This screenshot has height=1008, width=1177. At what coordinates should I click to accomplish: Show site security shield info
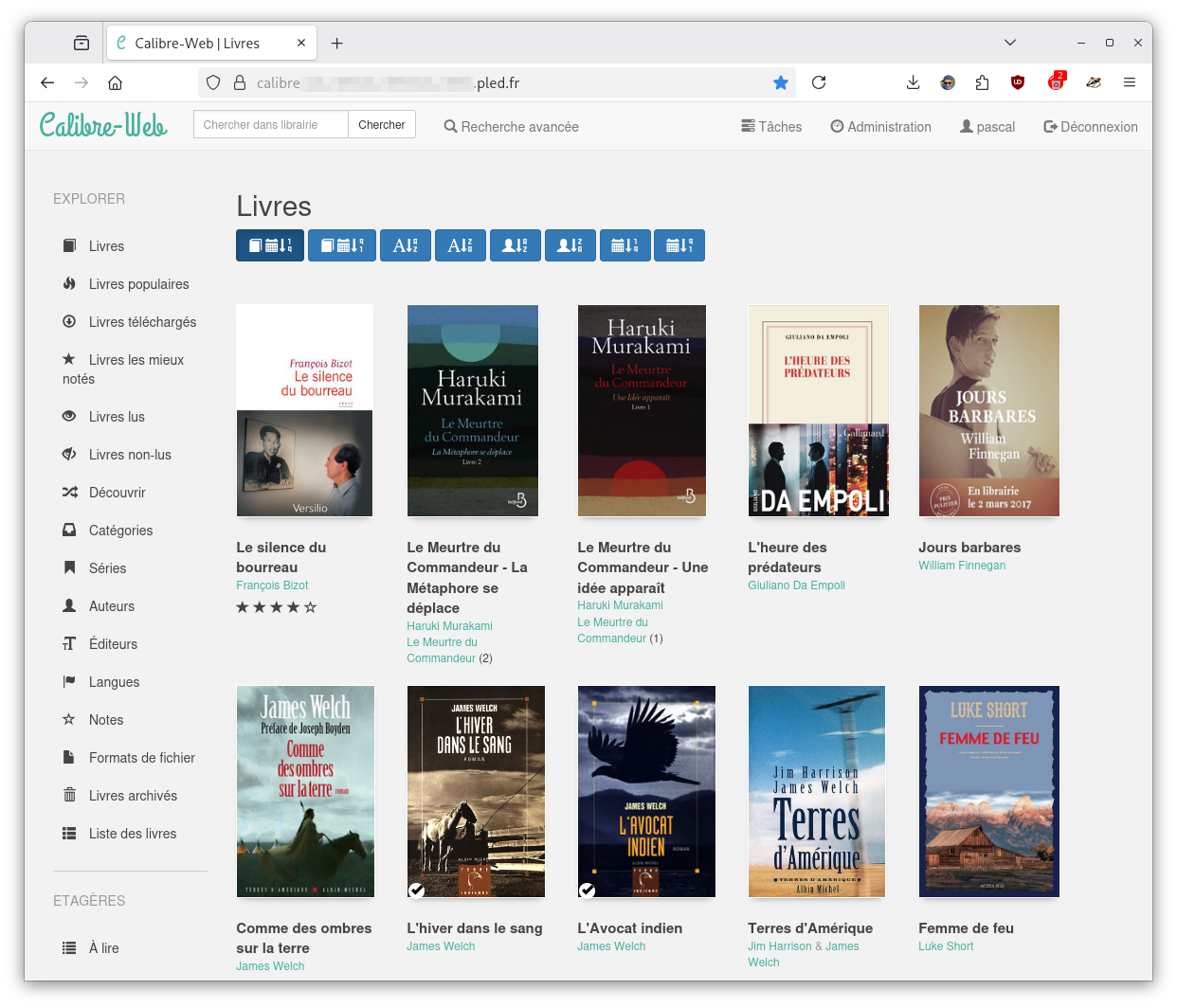click(x=213, y=82)
